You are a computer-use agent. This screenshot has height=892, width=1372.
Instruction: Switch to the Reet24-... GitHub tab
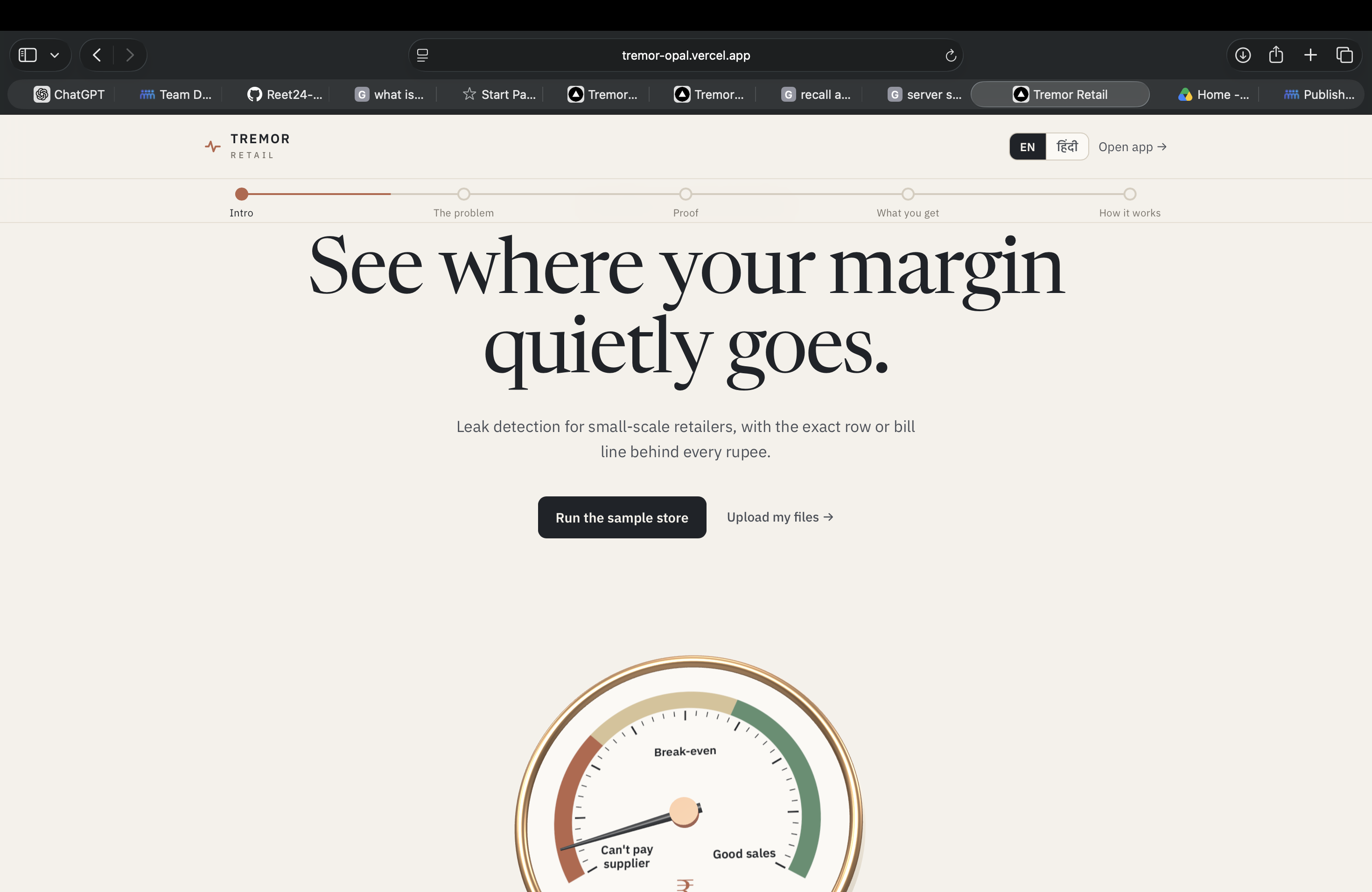pos(284,95)
